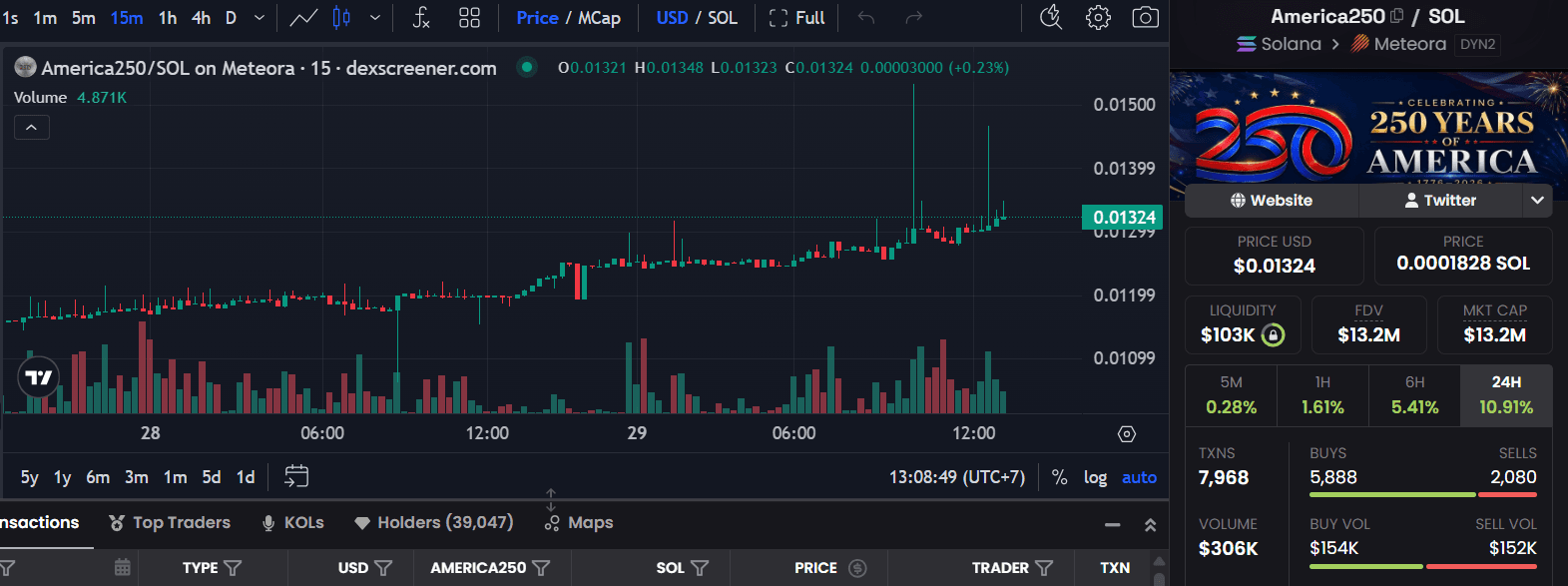The image size is (1568, 586).
Task: Click the liquidity lock icon
Action: (x=1274, y=335)
